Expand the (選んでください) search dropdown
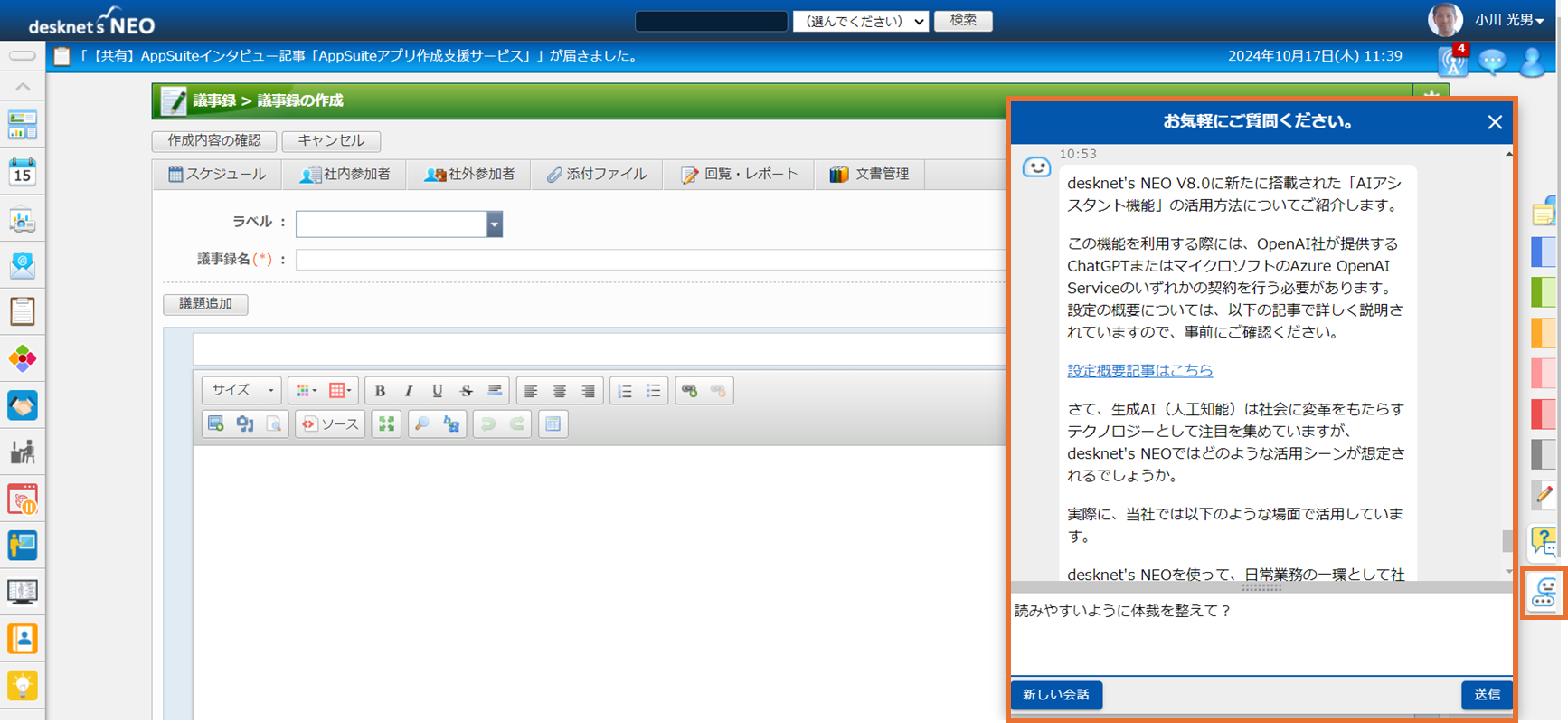This screenshot has width=1568, height=723. 860,21
